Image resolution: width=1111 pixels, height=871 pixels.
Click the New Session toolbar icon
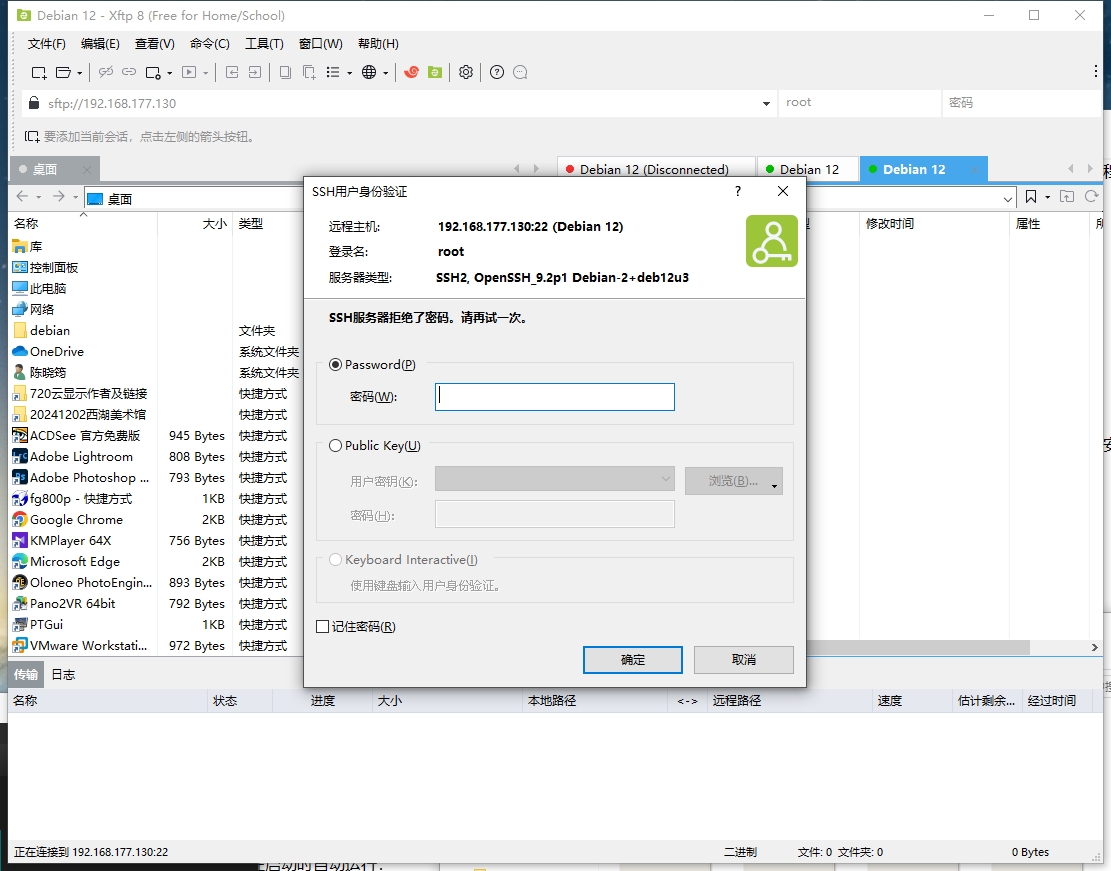38,72
